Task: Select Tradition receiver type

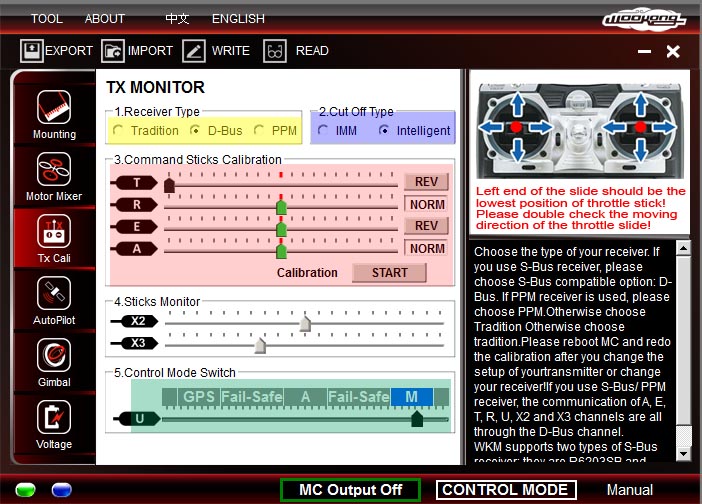Action: [120, 130]
